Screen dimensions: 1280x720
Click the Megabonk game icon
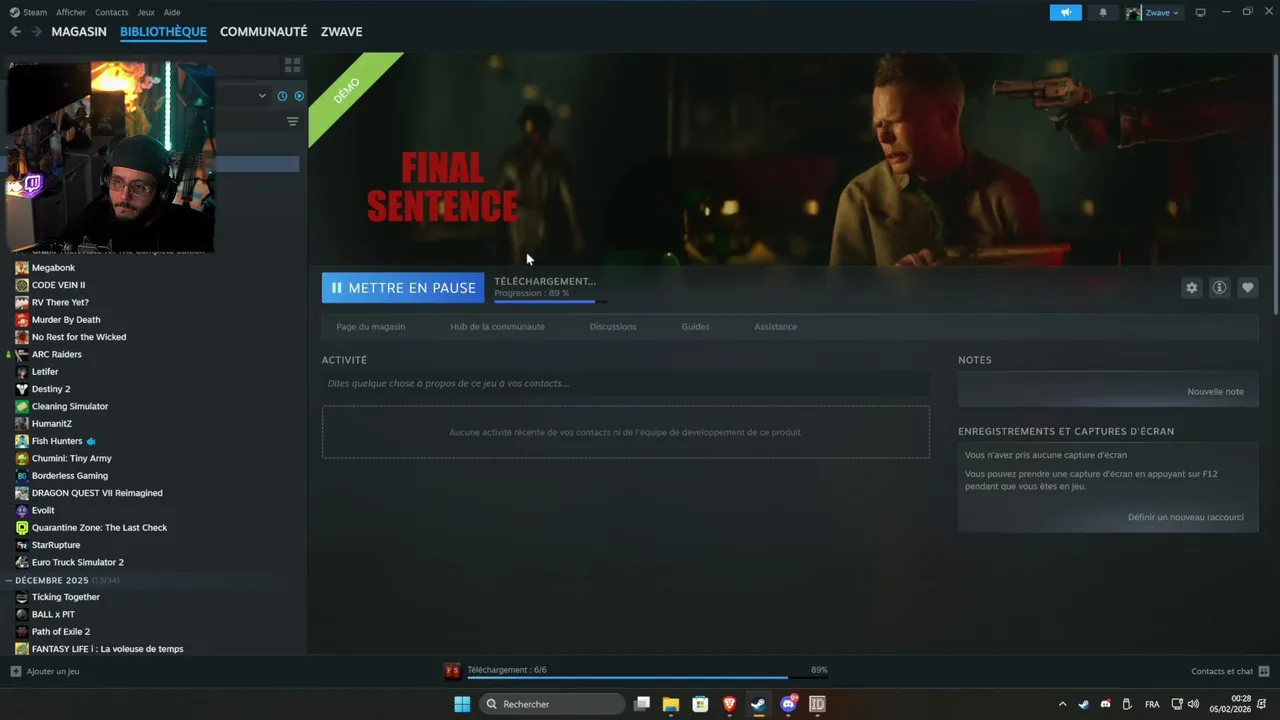[22, 268]
